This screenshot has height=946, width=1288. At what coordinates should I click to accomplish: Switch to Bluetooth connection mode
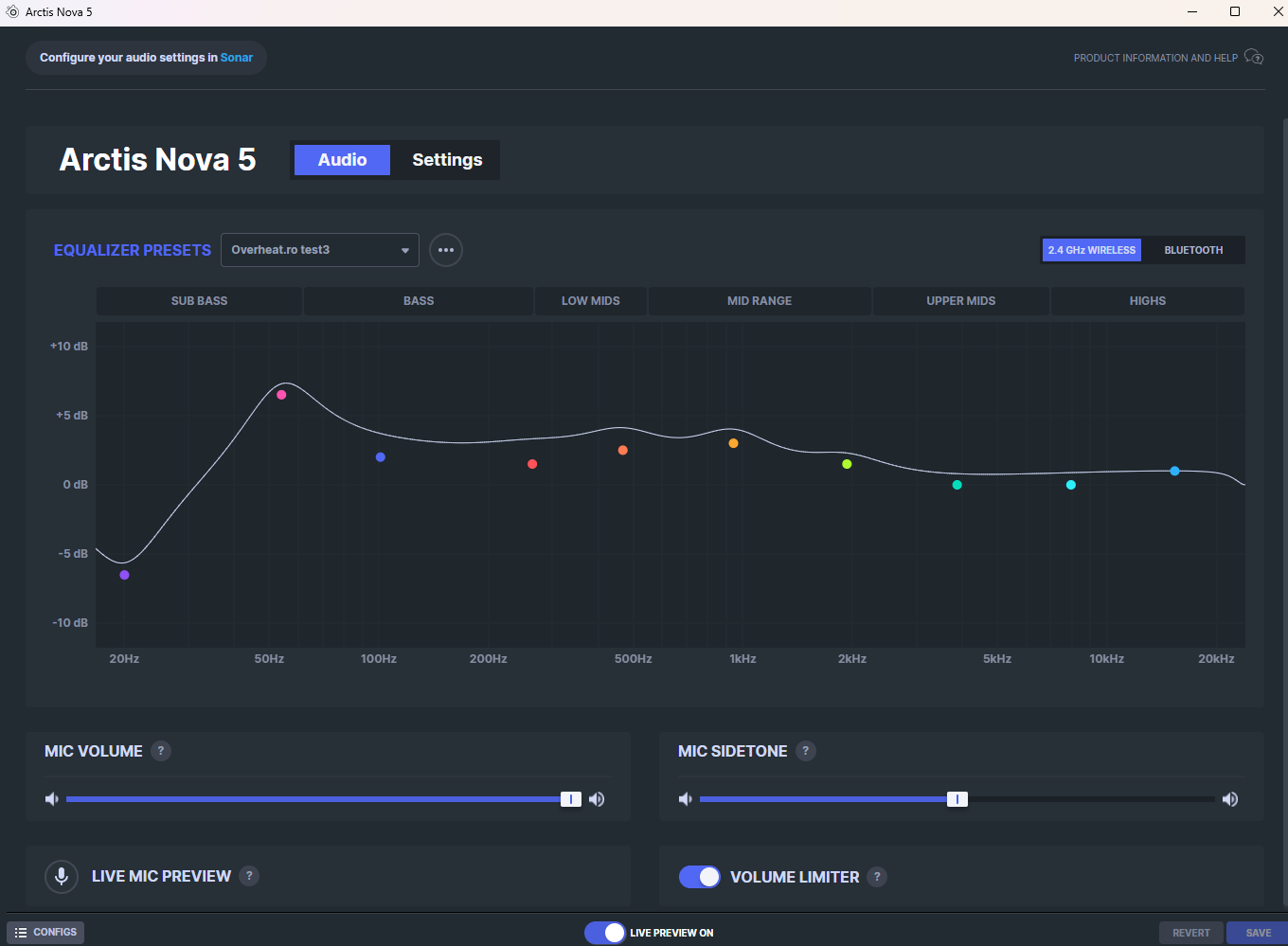tap(1193, 250)
